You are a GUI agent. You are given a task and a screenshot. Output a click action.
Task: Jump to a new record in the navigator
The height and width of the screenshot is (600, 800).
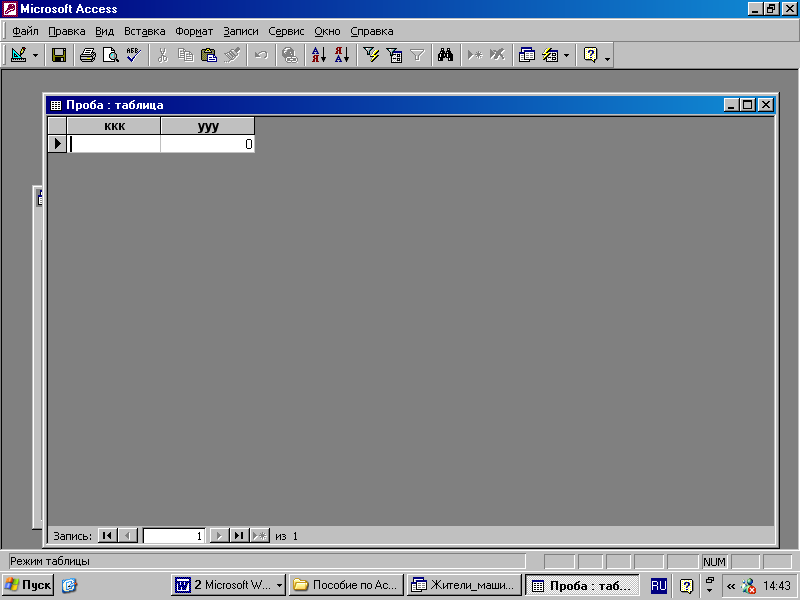[x=260, y=536]
